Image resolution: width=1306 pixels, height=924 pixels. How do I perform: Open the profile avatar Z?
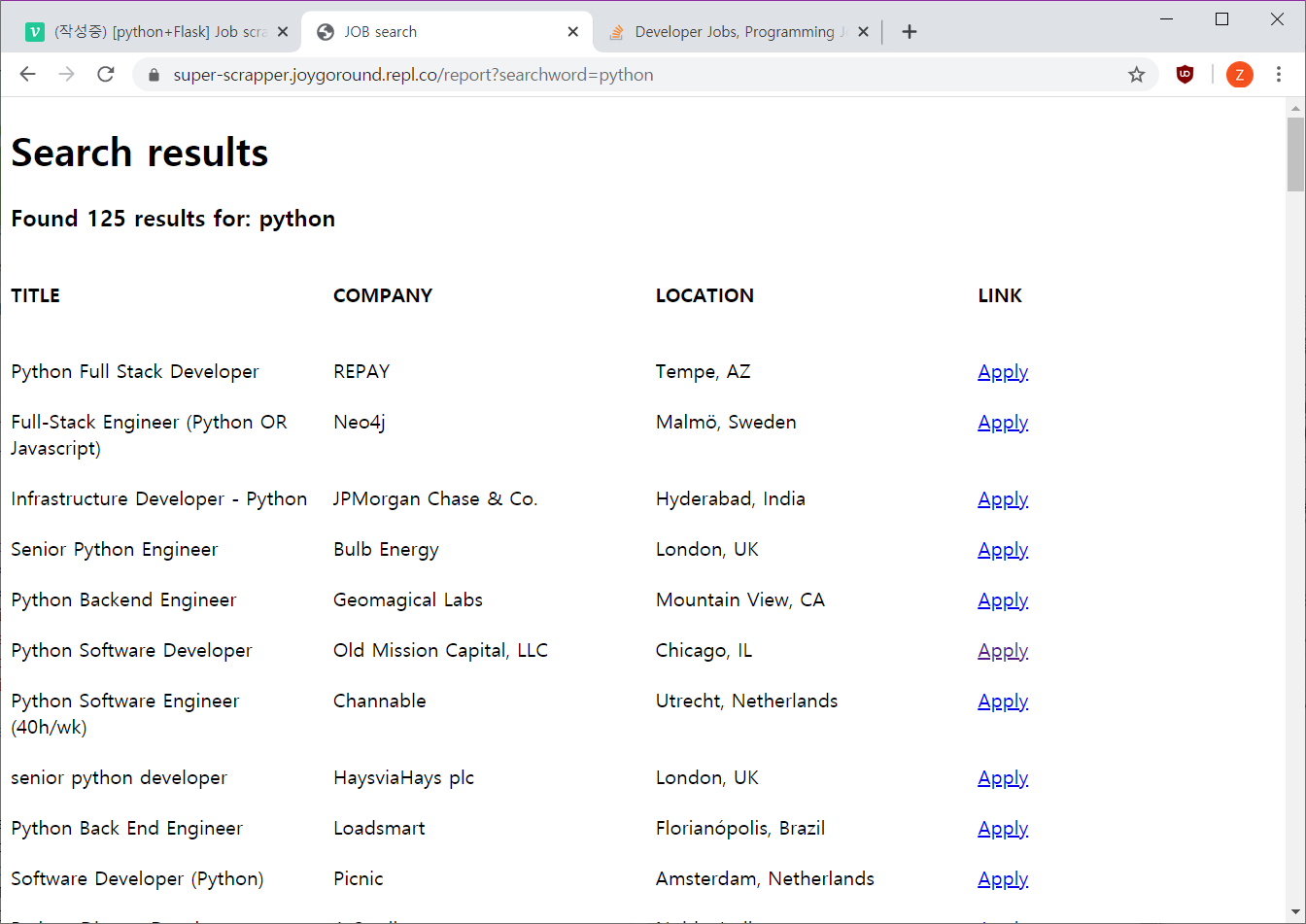coord(1239,75)
